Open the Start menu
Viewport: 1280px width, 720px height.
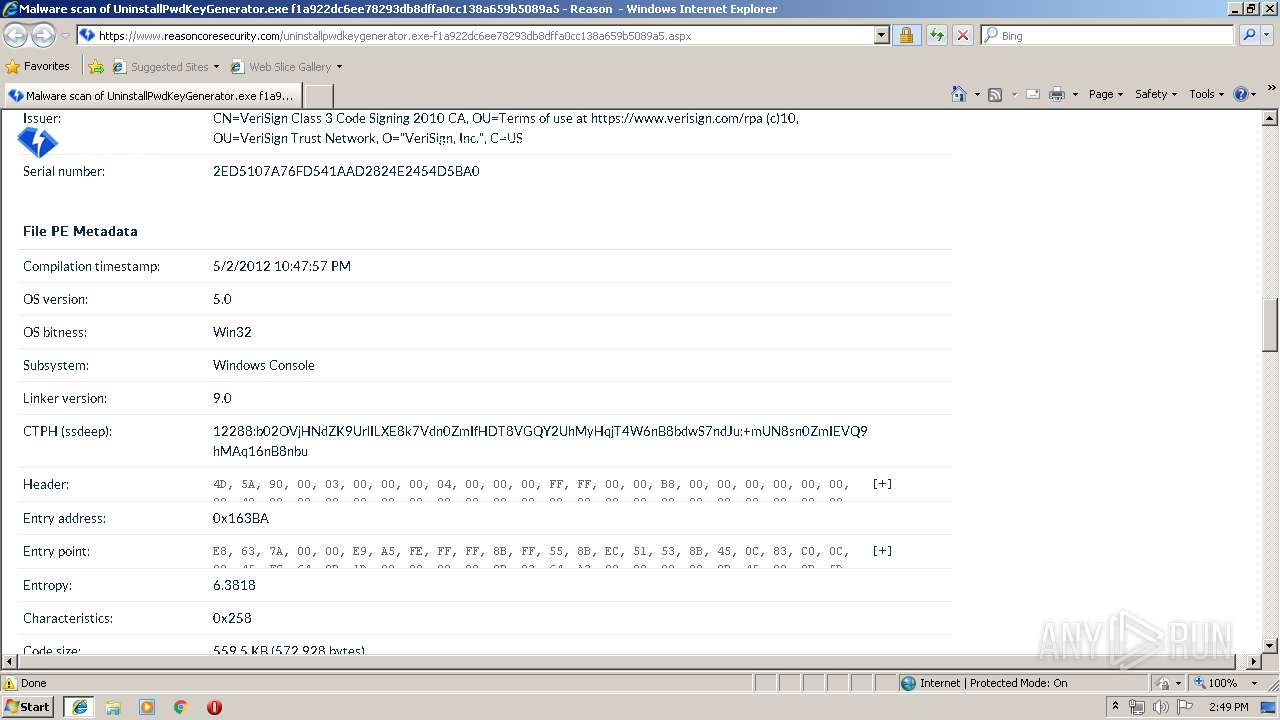[28, 706]
